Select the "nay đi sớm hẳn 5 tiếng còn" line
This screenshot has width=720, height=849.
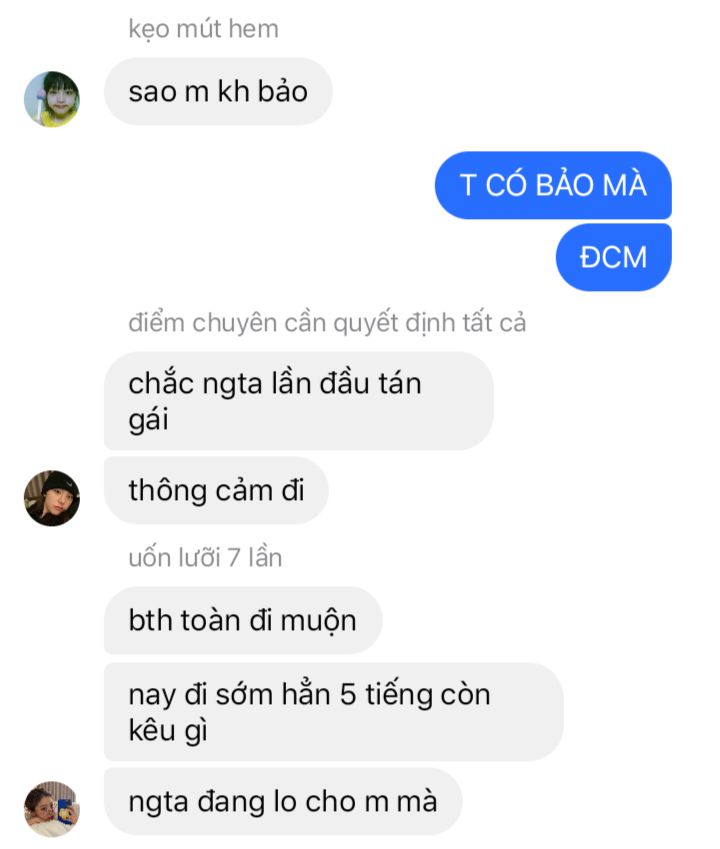tap(309, 695)
